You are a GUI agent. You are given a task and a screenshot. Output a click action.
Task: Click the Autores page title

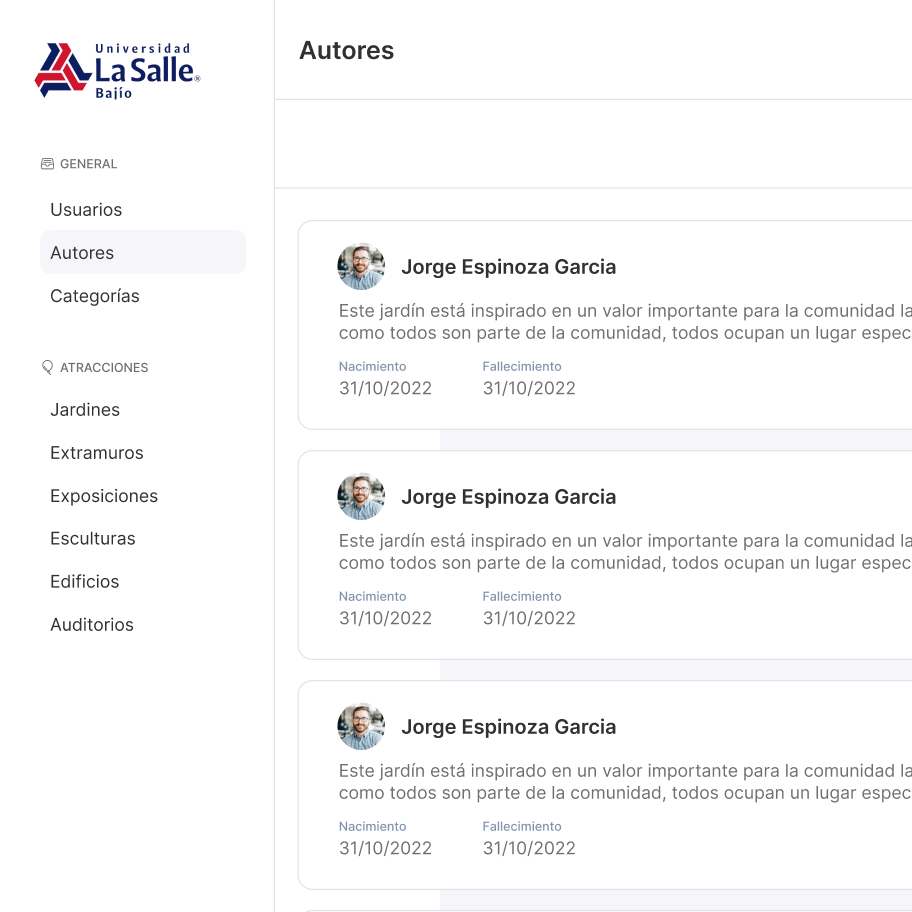347,51
